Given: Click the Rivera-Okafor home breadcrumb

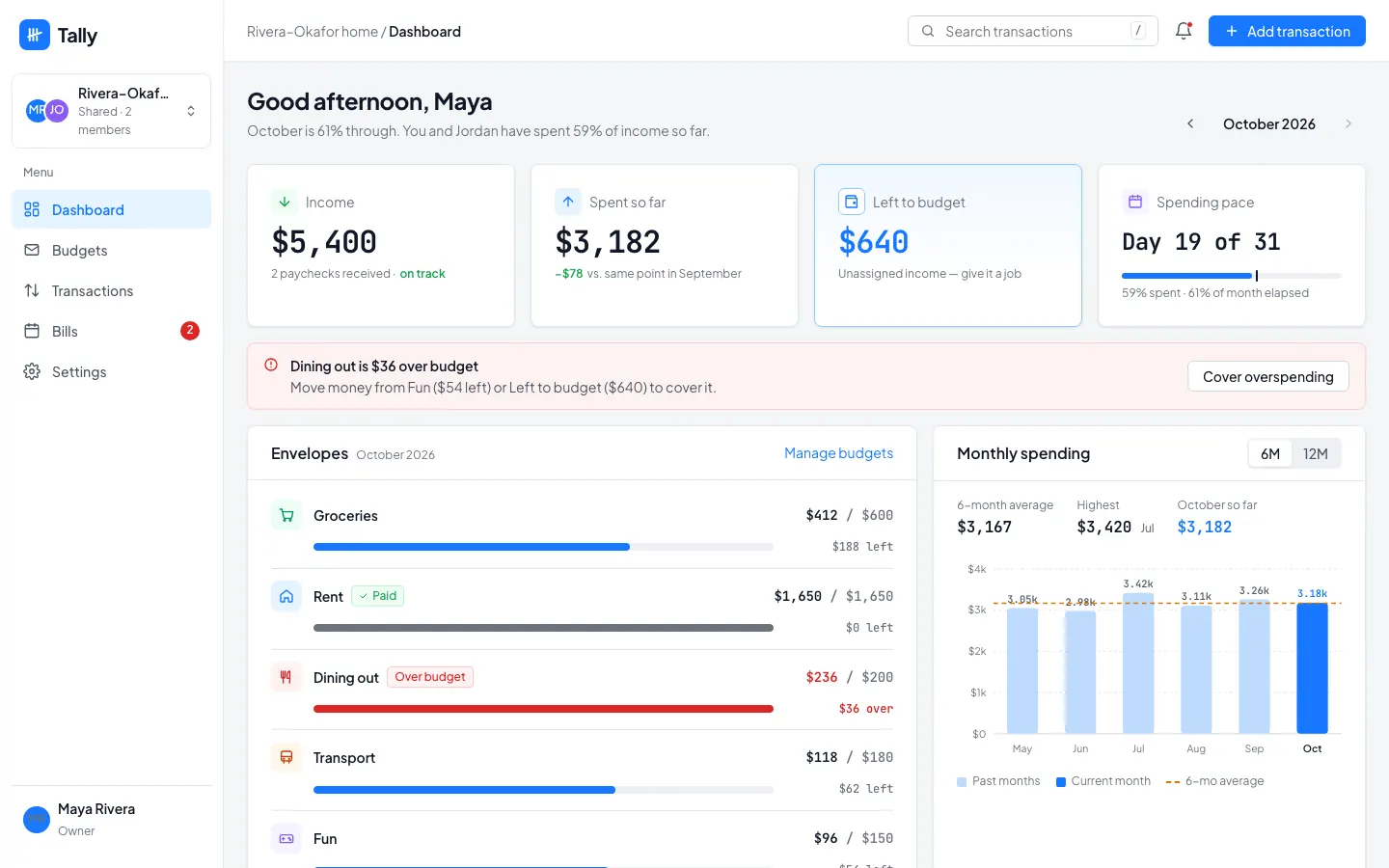Looking at the screenshot, I should [313, 31].
